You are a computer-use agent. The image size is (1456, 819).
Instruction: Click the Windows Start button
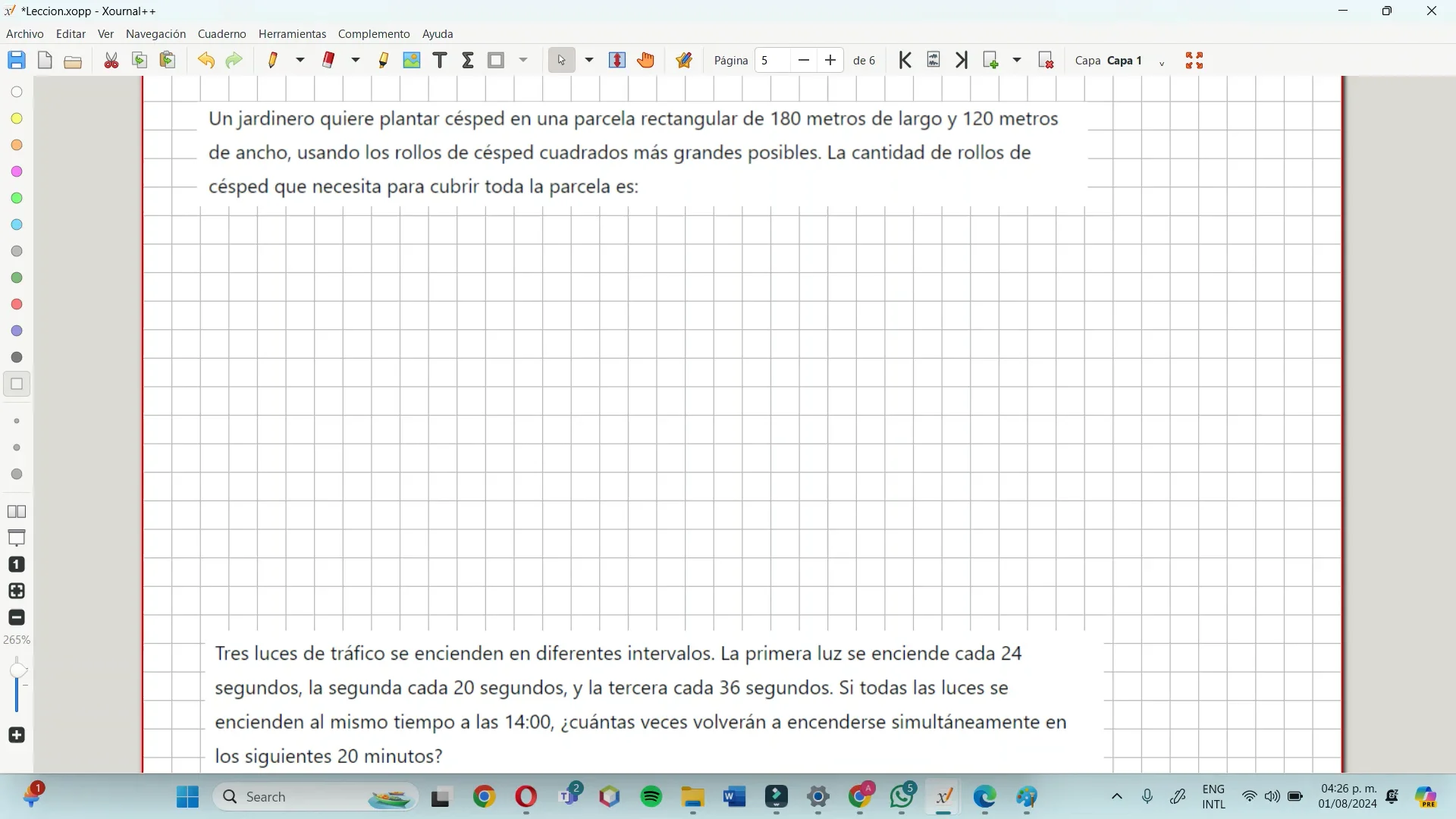(187, 797)
